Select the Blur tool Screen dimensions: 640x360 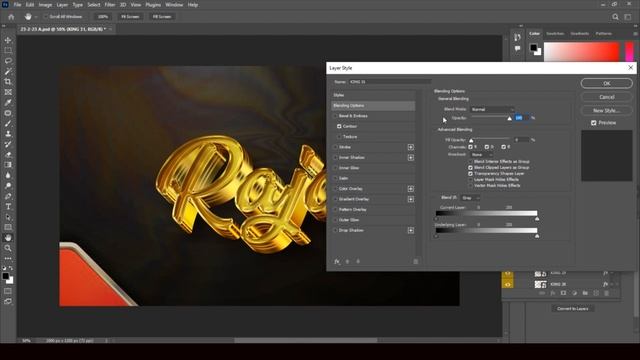(8, 176)
